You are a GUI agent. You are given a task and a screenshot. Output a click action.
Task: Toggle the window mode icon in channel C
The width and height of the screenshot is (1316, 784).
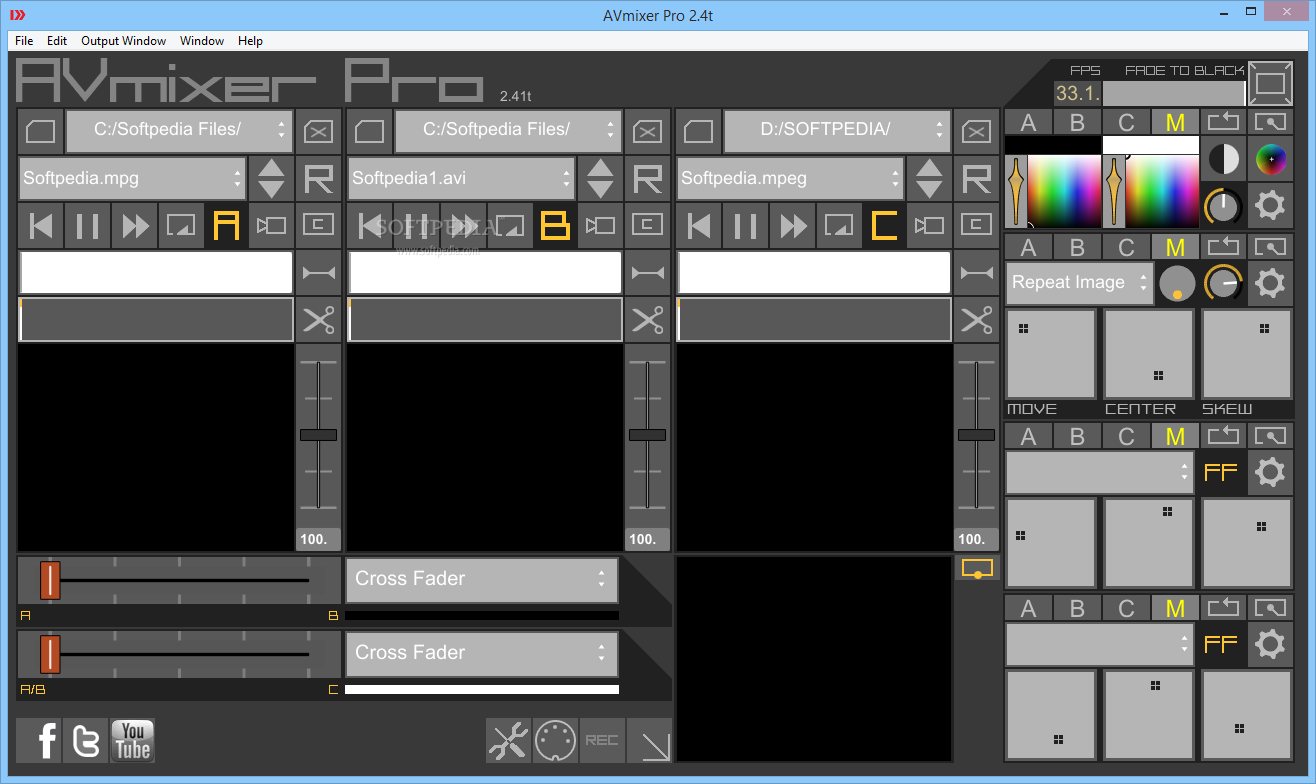839,226
